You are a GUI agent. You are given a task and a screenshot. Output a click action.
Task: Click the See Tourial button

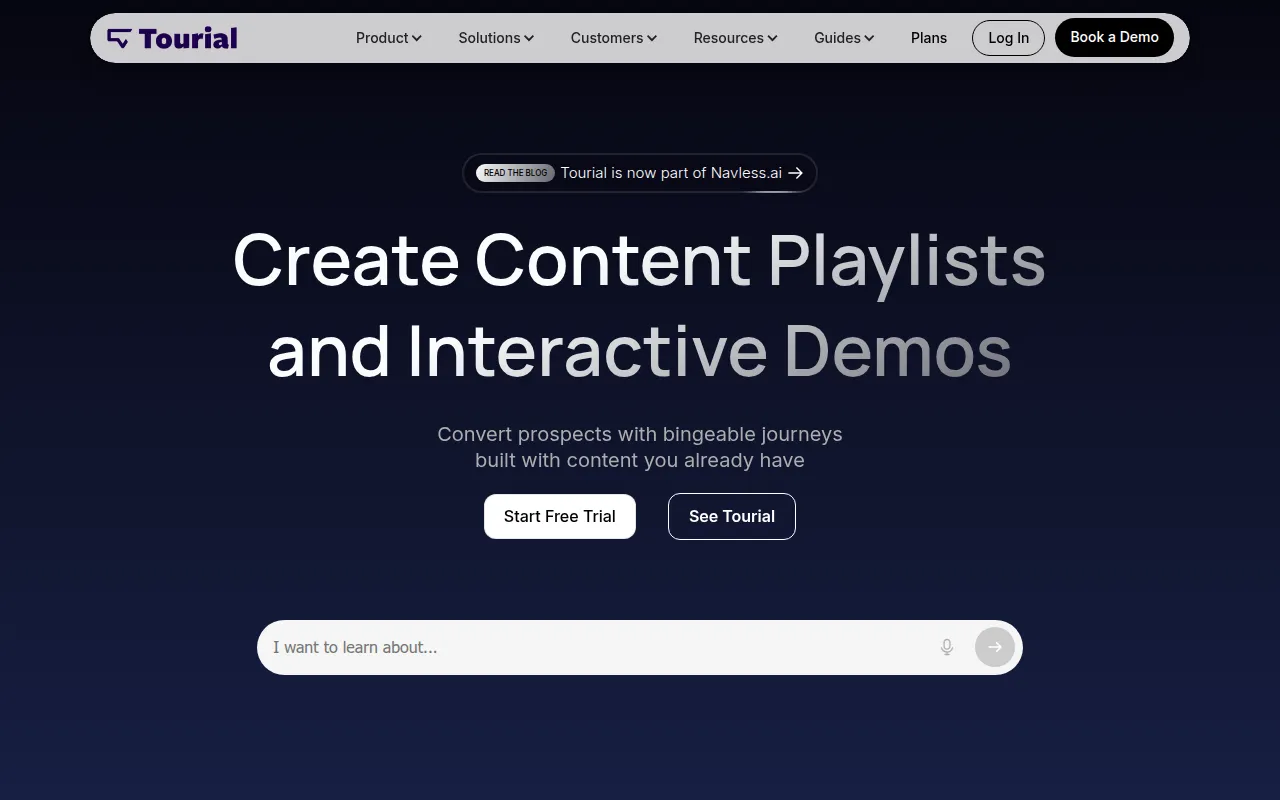coord(732,516)
